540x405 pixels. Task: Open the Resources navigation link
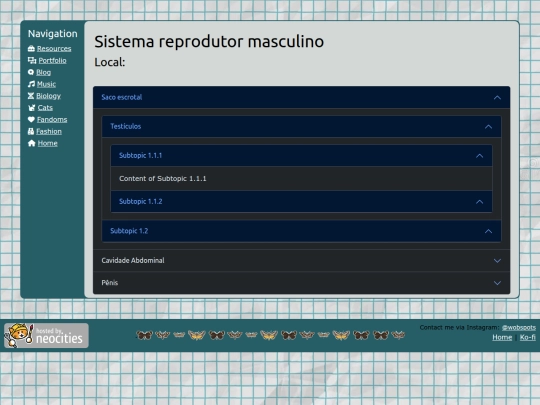coord(54,49)
